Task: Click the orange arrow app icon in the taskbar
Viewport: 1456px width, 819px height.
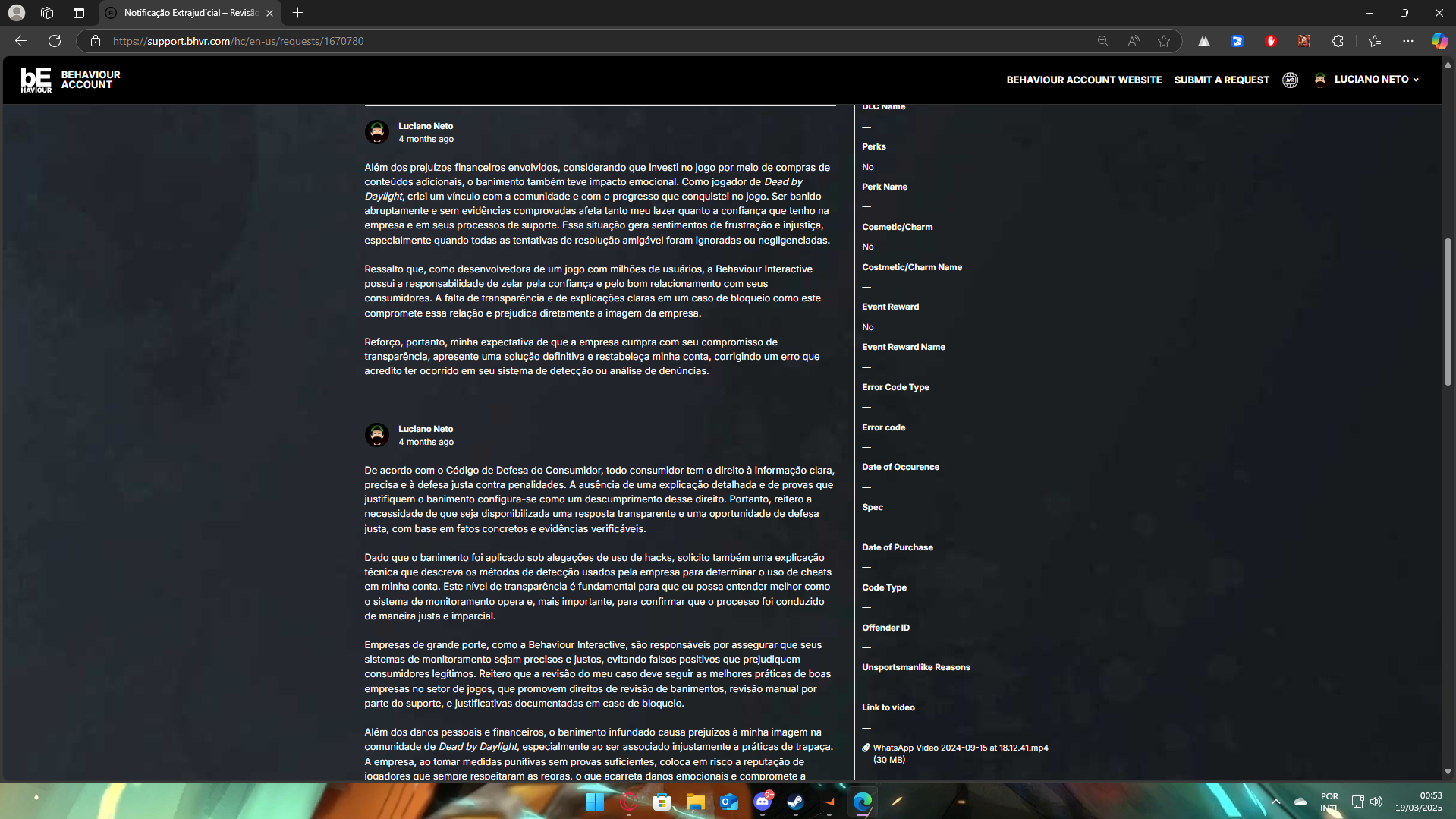Action: [x=829, y=802]
